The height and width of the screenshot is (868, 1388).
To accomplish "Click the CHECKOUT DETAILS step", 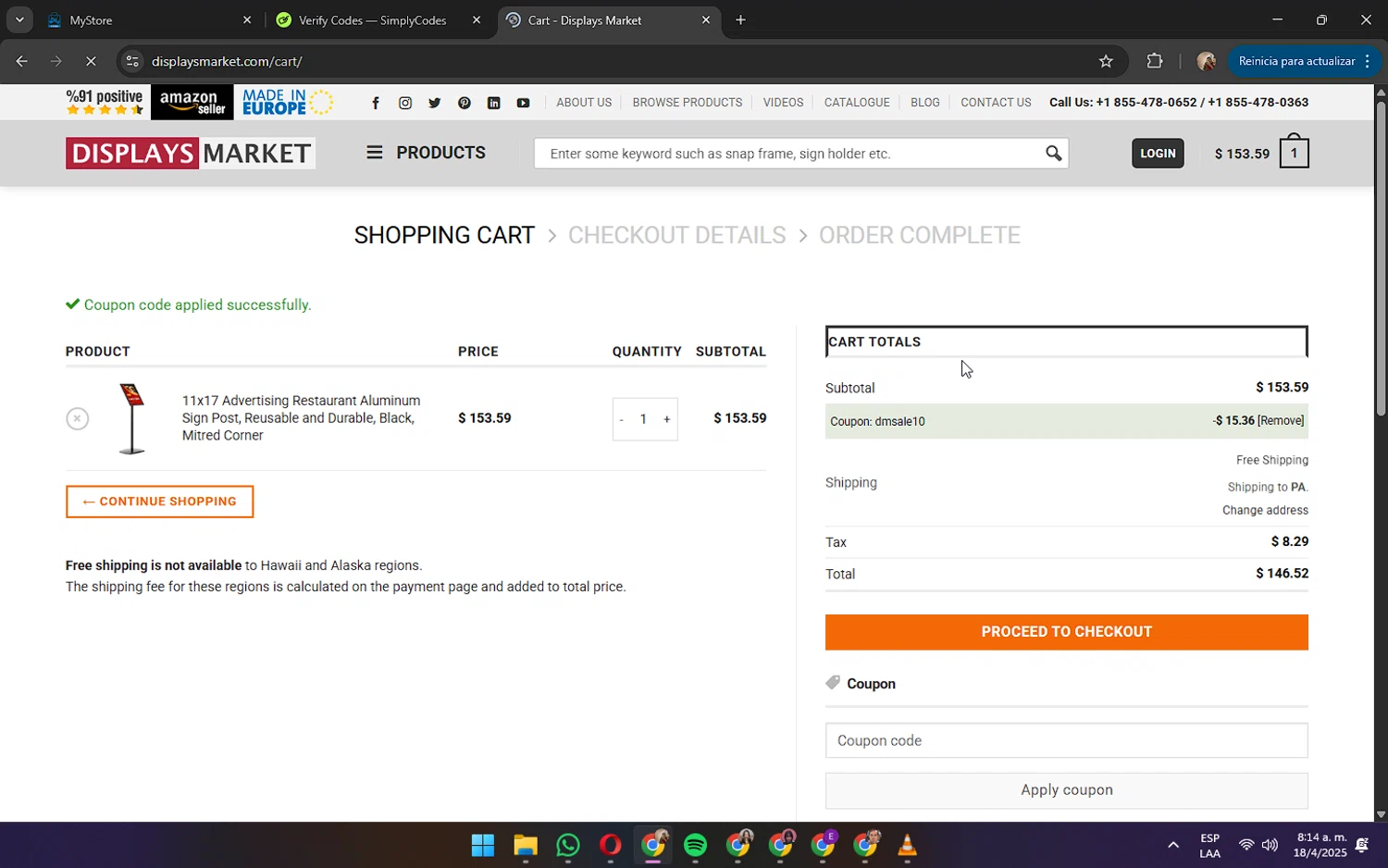I will coord(676,235).
